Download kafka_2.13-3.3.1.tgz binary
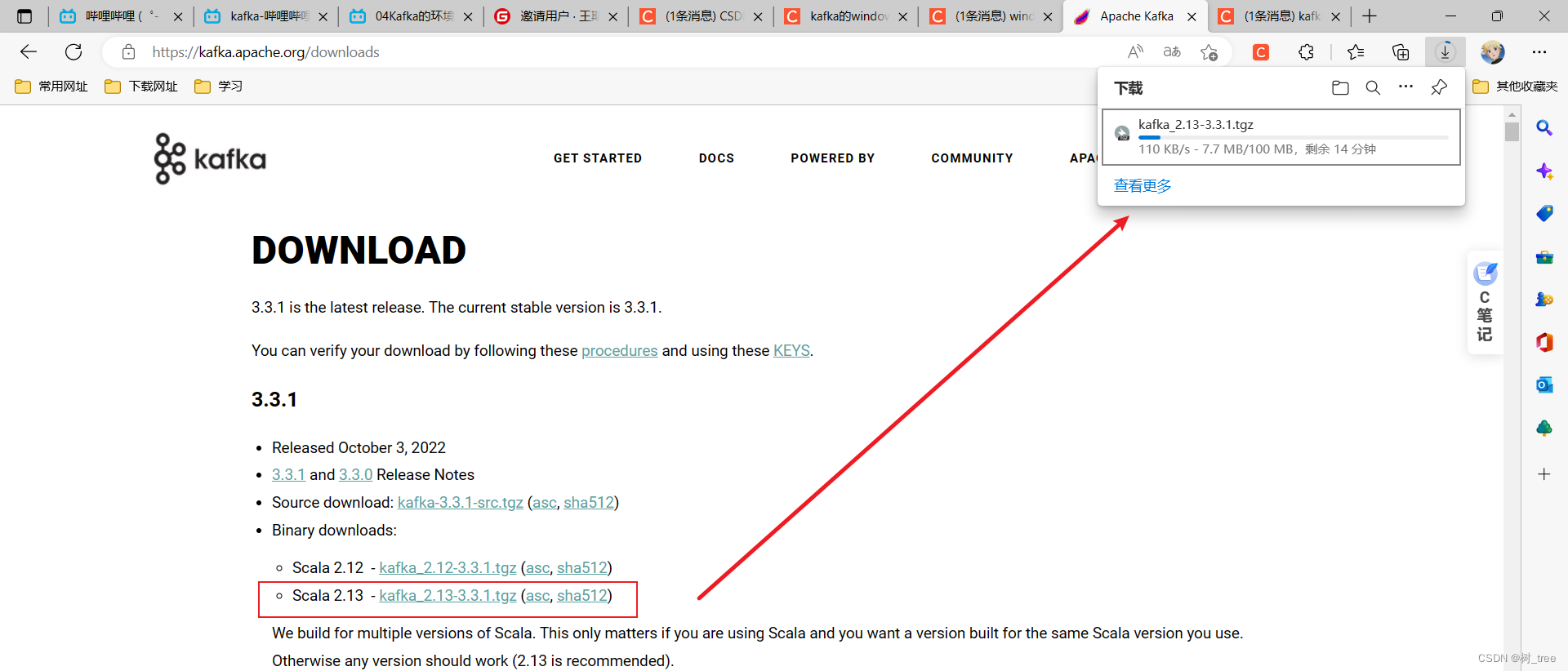 tap(448, 596)
